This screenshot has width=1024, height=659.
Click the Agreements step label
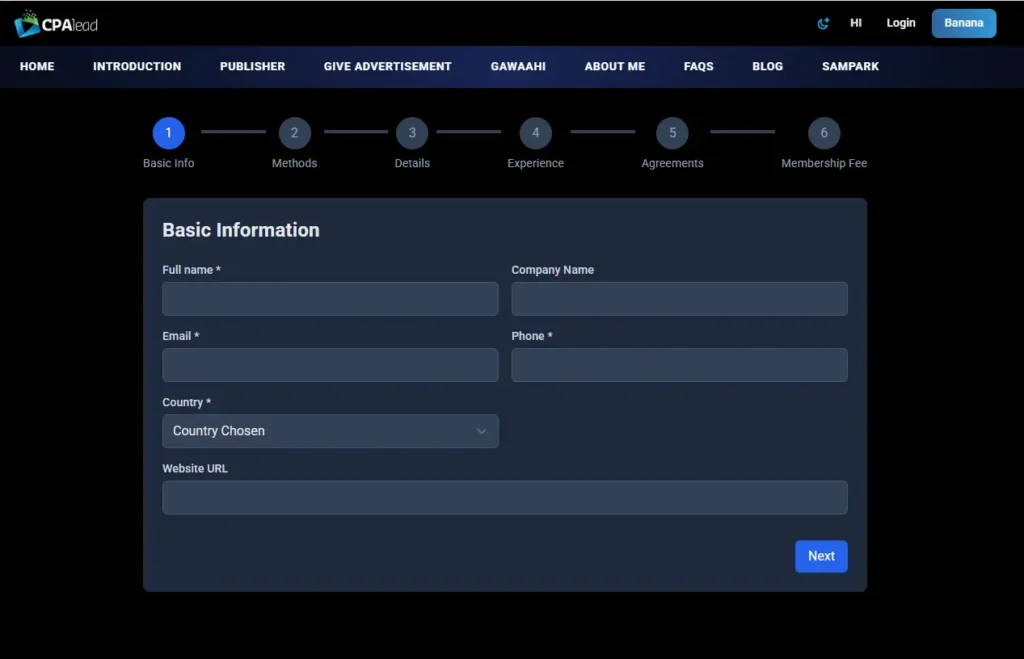tap(672, 163)
